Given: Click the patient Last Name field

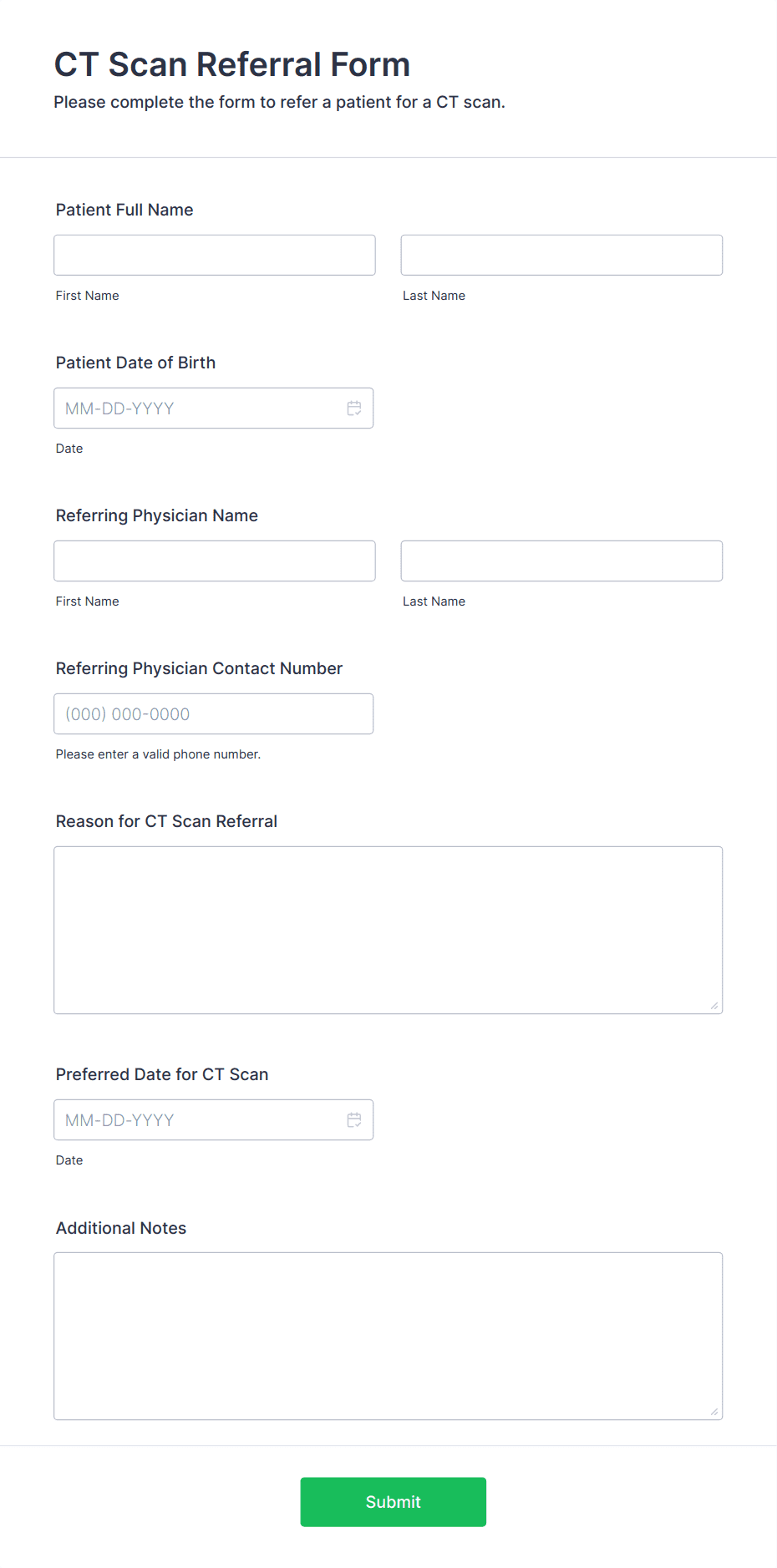Looking at the screenshot, I should 561,255.
